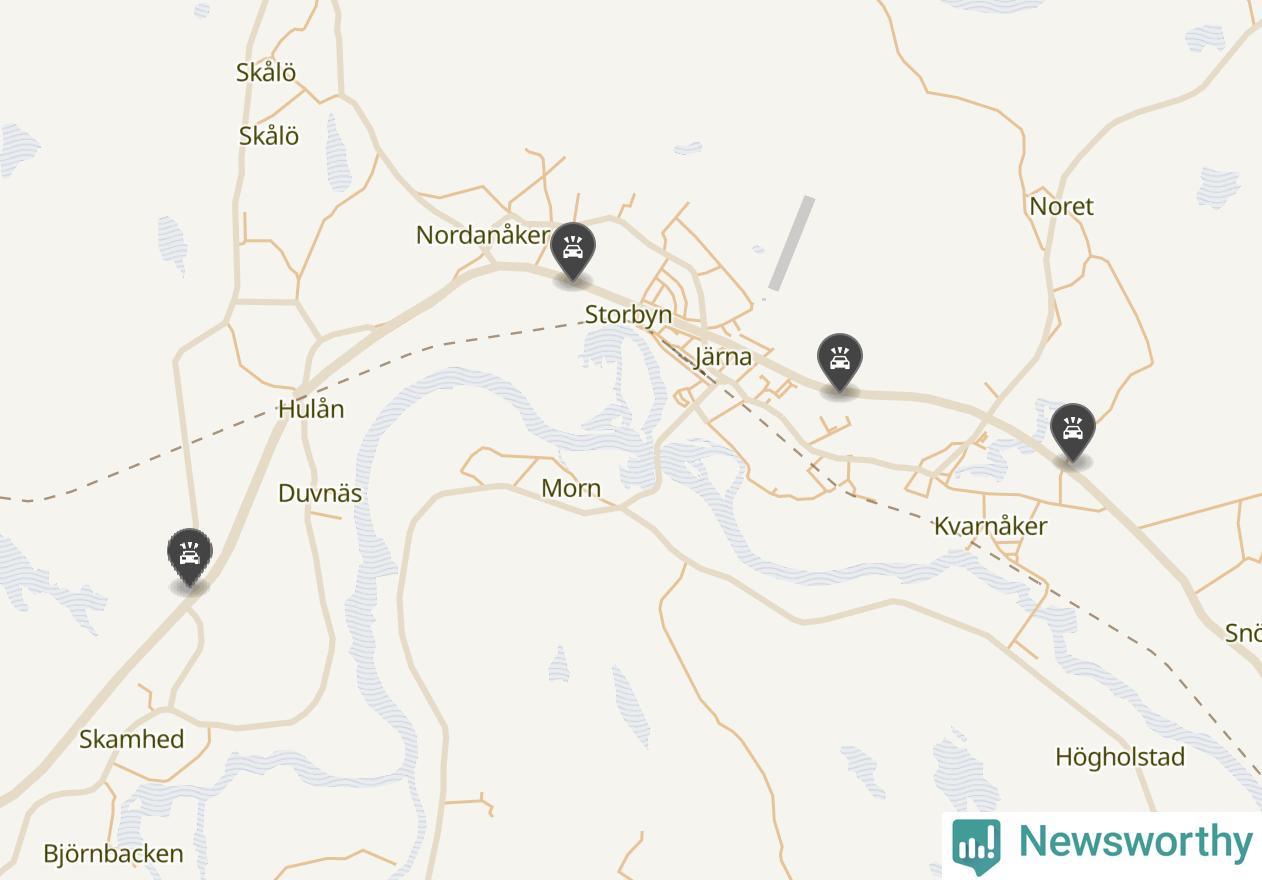1262x880 pixels.
Task: Click the Björnbacken place label
Action: (x=113, y=854)
